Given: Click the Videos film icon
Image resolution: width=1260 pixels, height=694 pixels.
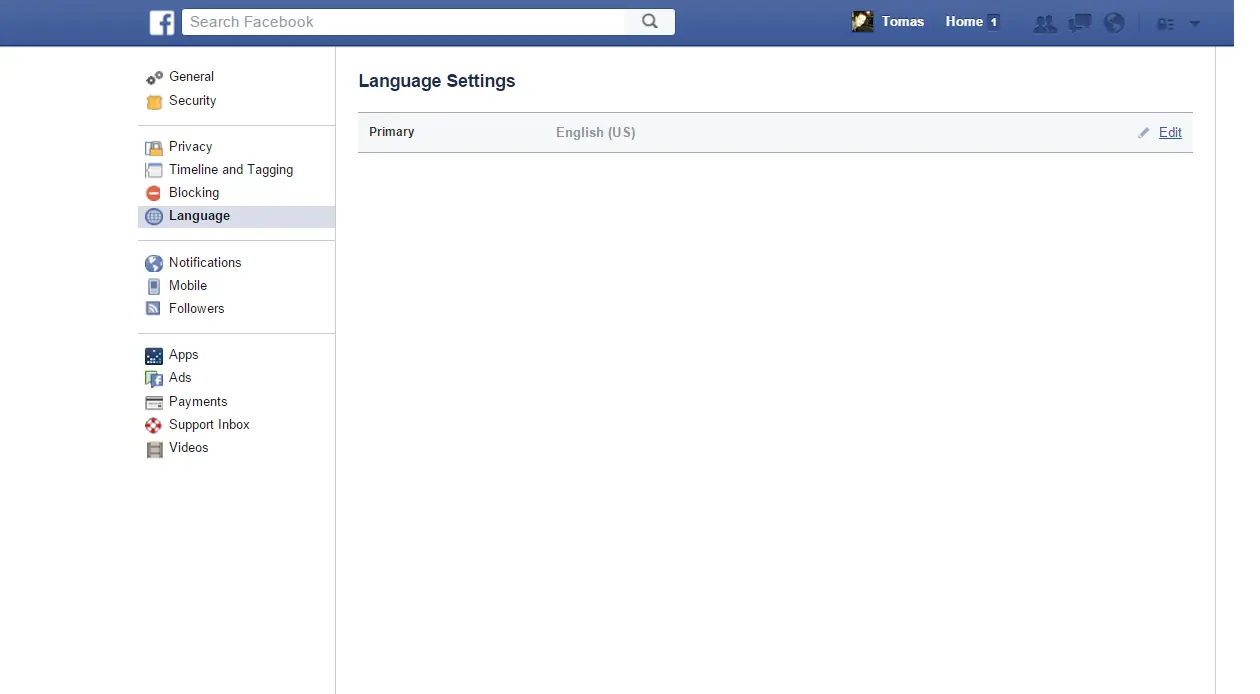Looking at the screenshot, I should coord(154,448).
